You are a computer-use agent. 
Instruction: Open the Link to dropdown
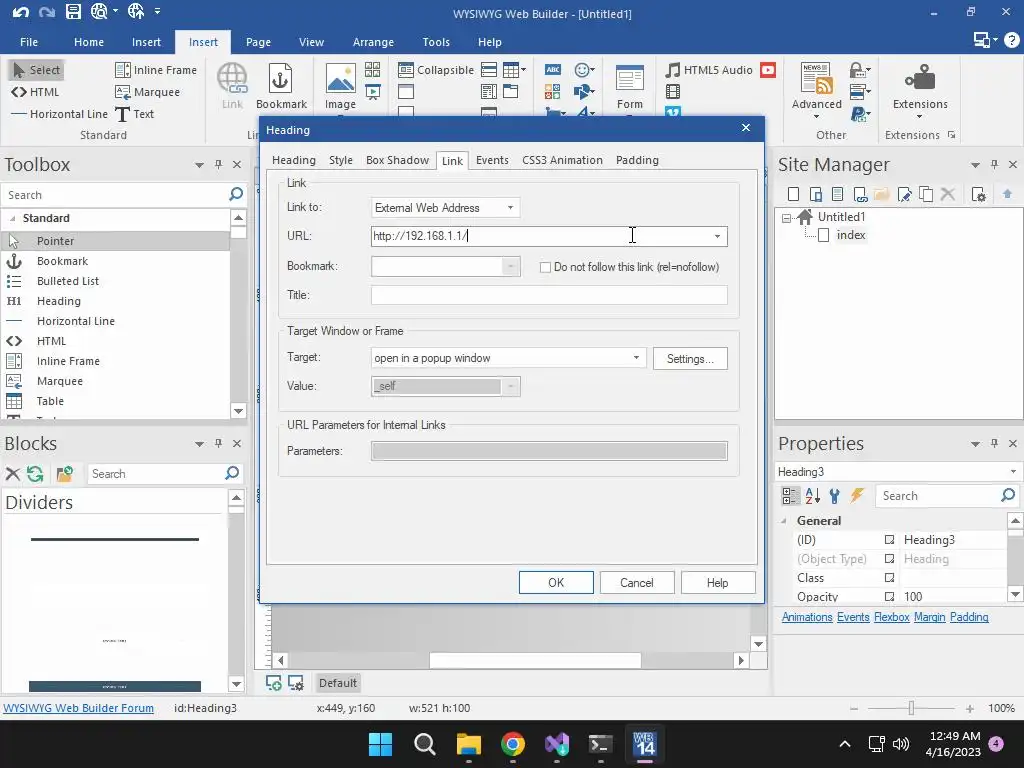coord(446,208)
